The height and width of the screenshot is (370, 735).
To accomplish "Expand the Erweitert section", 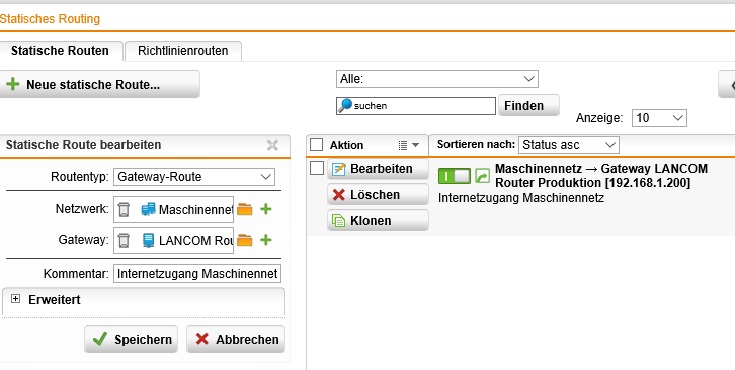I will click(15, 299).
